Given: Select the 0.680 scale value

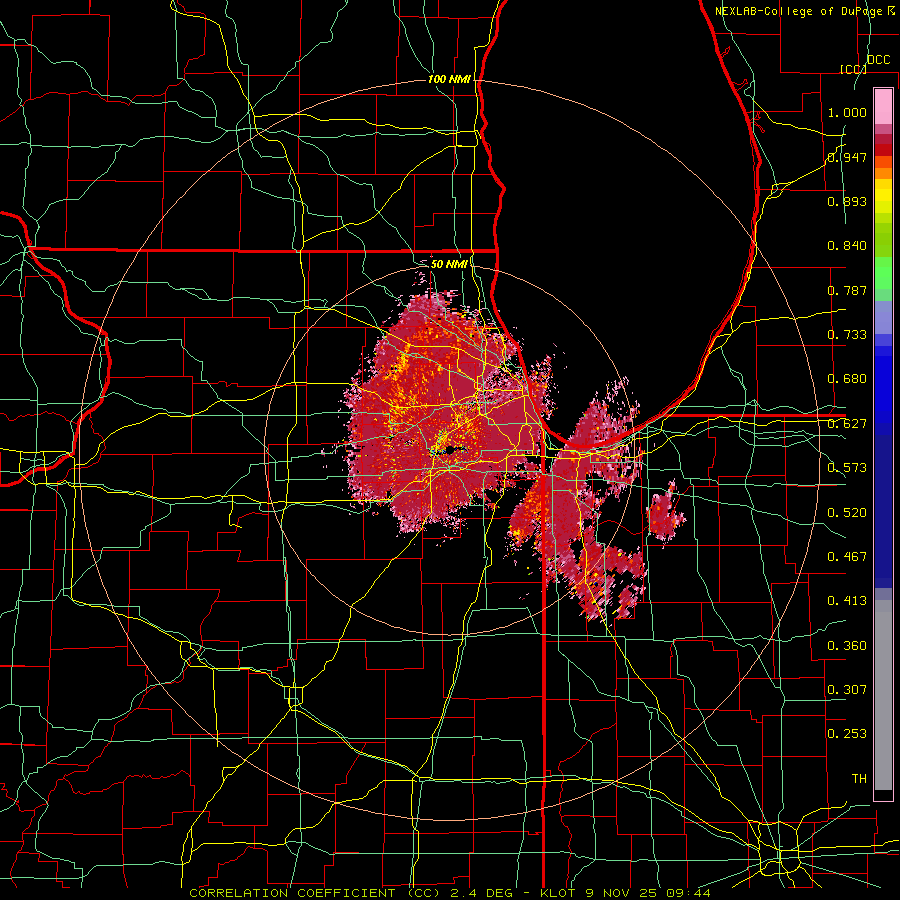Looking at the screenshot, I should [847, 379].
